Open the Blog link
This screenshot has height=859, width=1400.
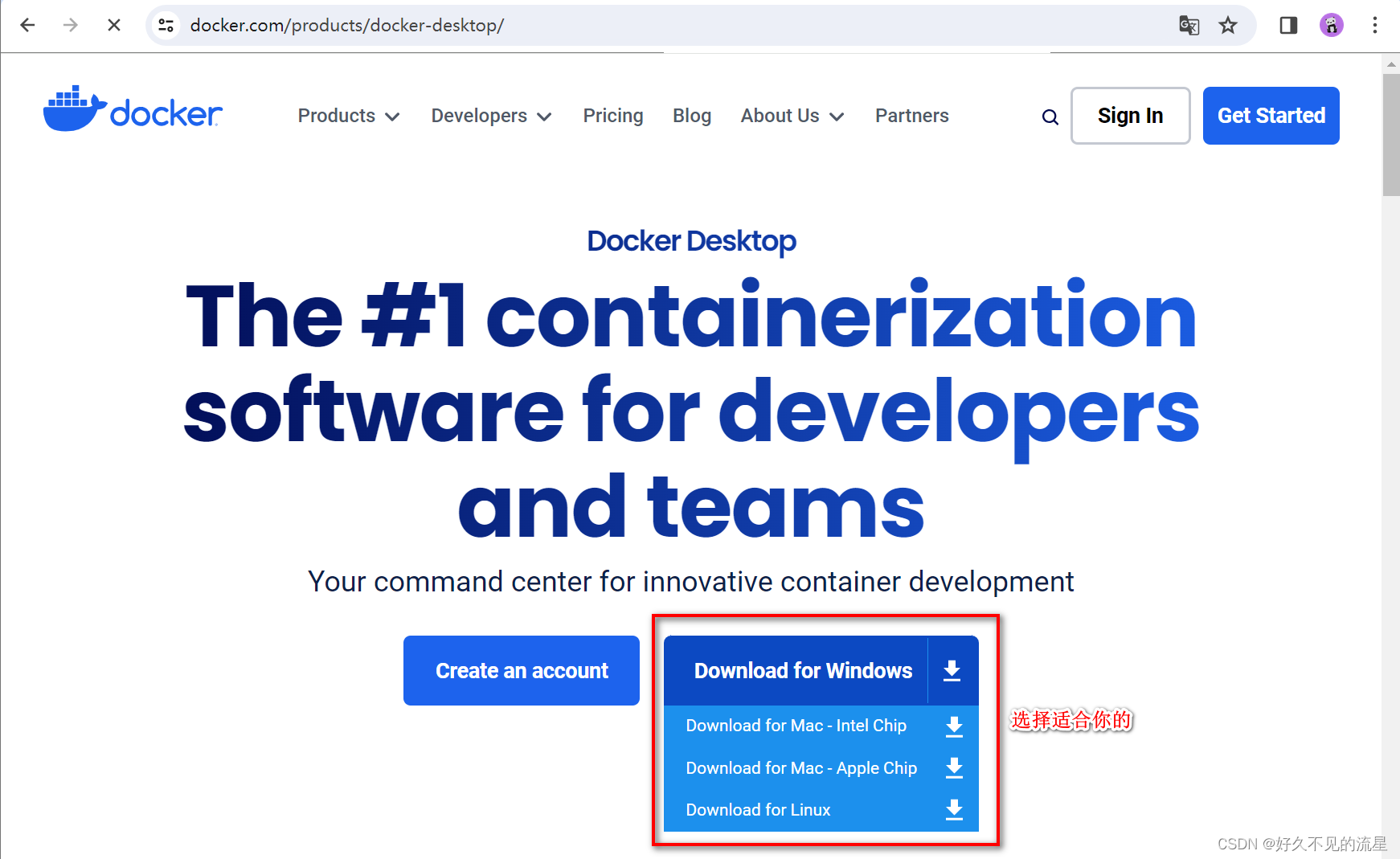point(692,116)
